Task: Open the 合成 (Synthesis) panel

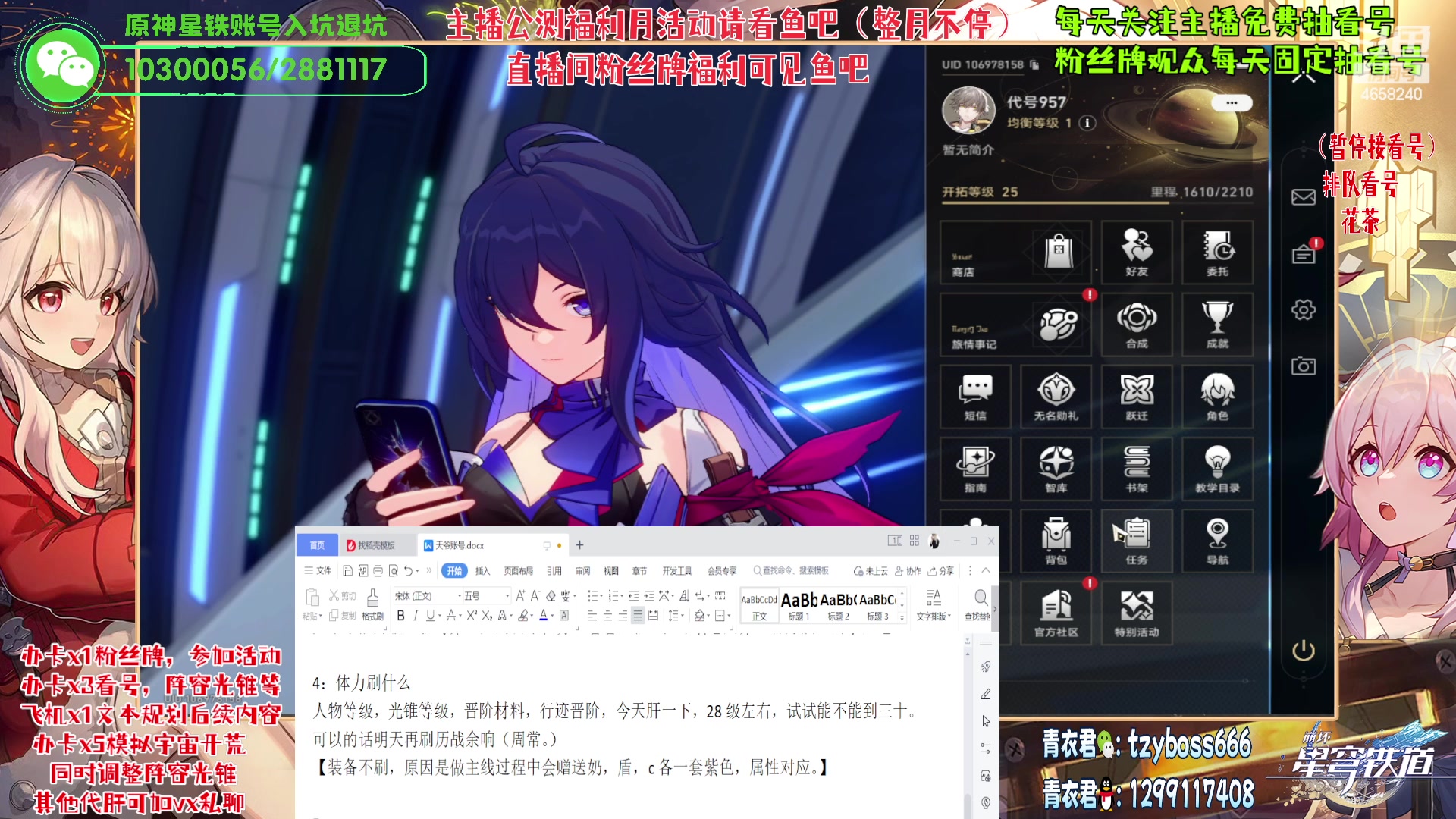Action: [x=1137, y=325]
